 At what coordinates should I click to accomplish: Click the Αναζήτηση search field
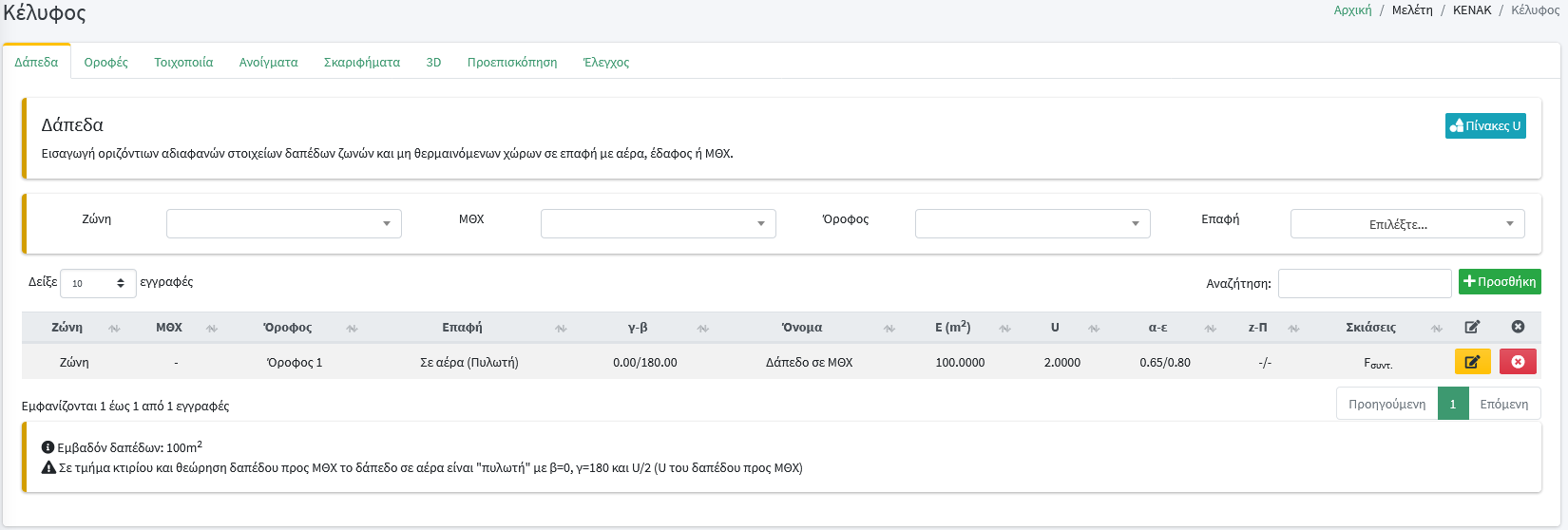(1364, 283)
